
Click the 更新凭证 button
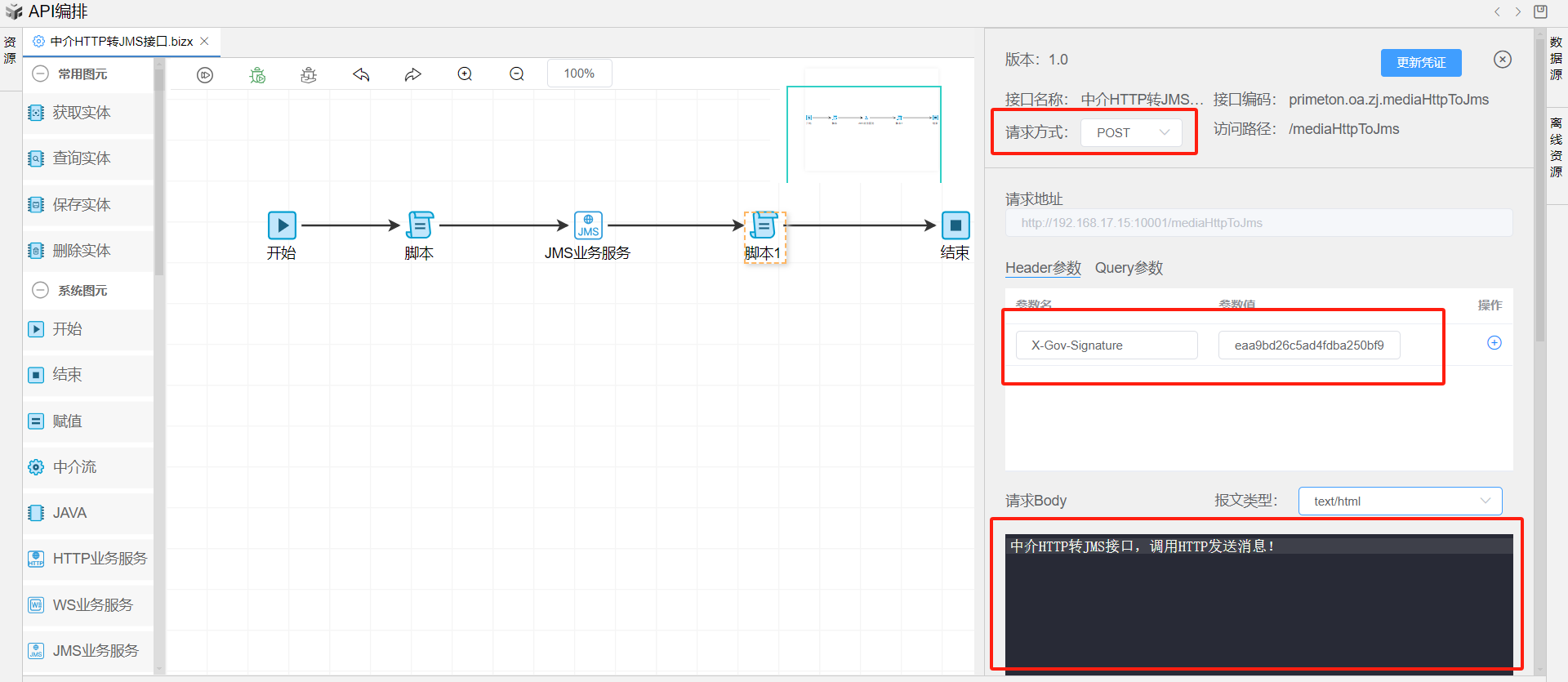coord(1420,63)
